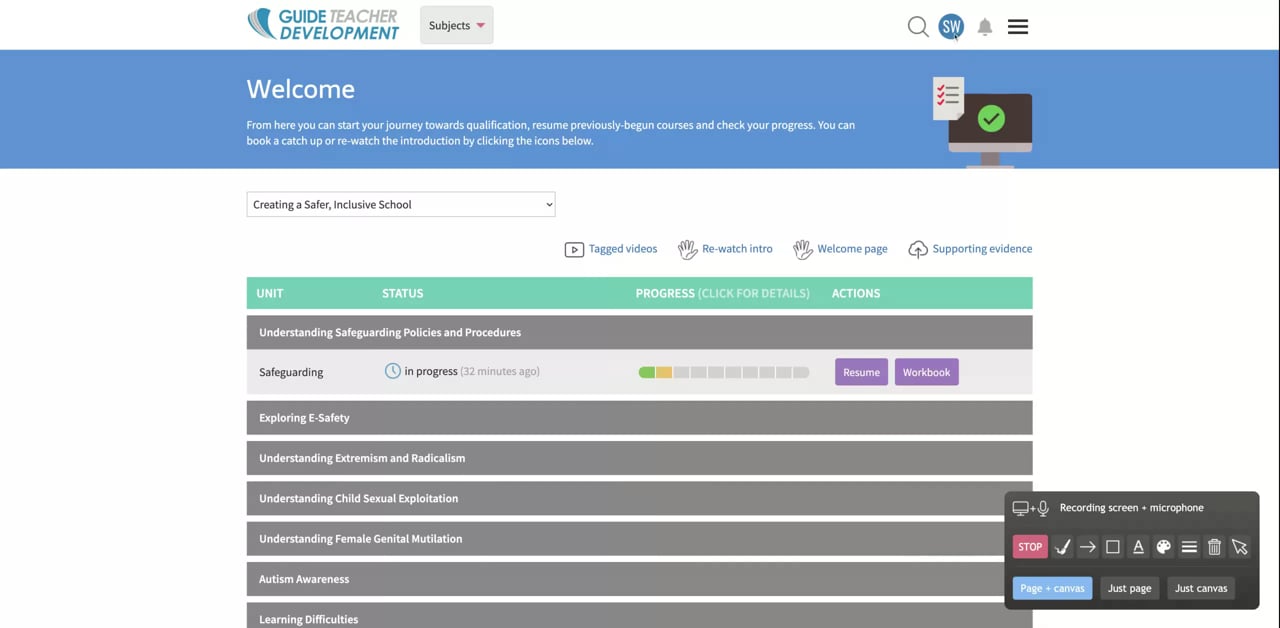Go to the Welcome page link
The width and height of the screenshot is (1280, 628).
pos(852,249)
